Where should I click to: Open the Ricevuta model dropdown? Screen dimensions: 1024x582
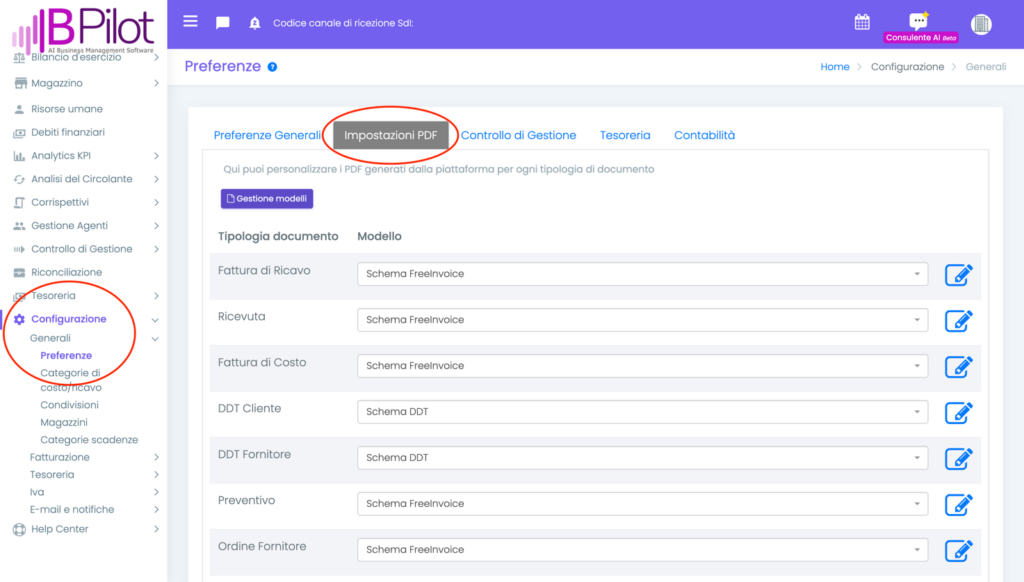(642, 320)
